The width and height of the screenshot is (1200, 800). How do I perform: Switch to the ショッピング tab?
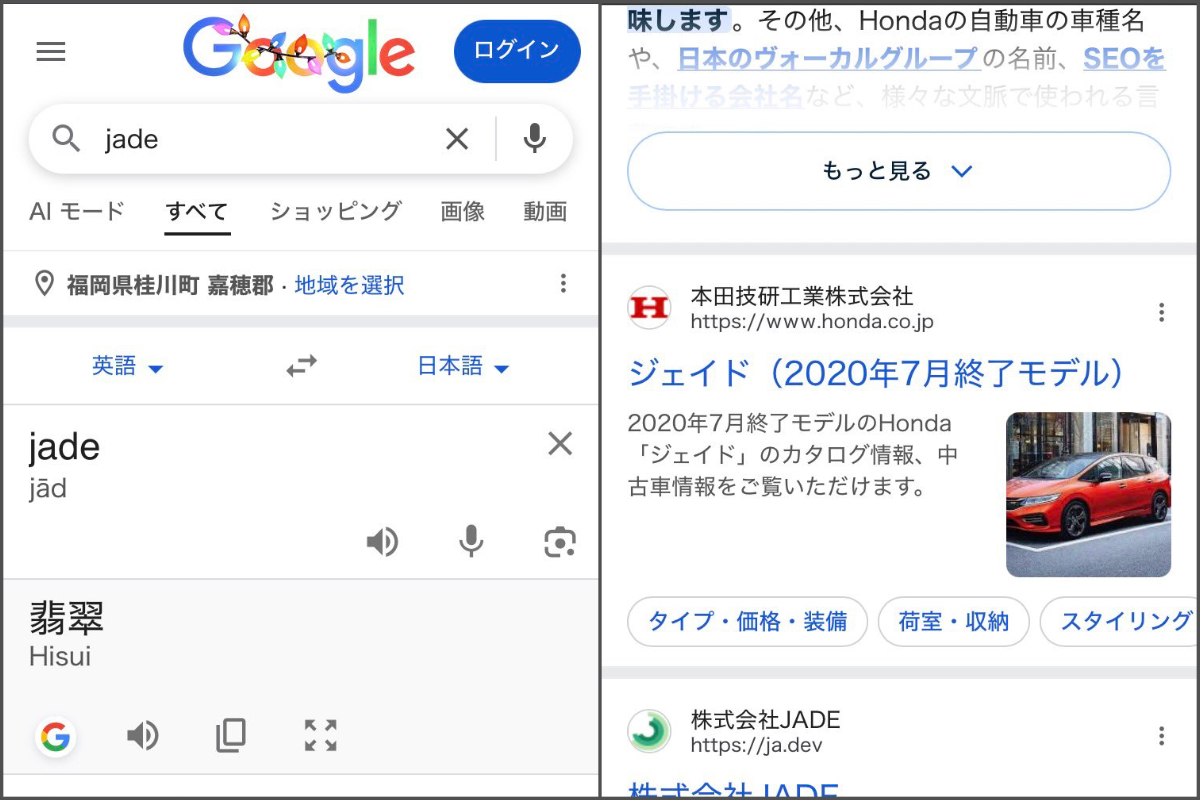pyautogui.click(x=335, y=211)
